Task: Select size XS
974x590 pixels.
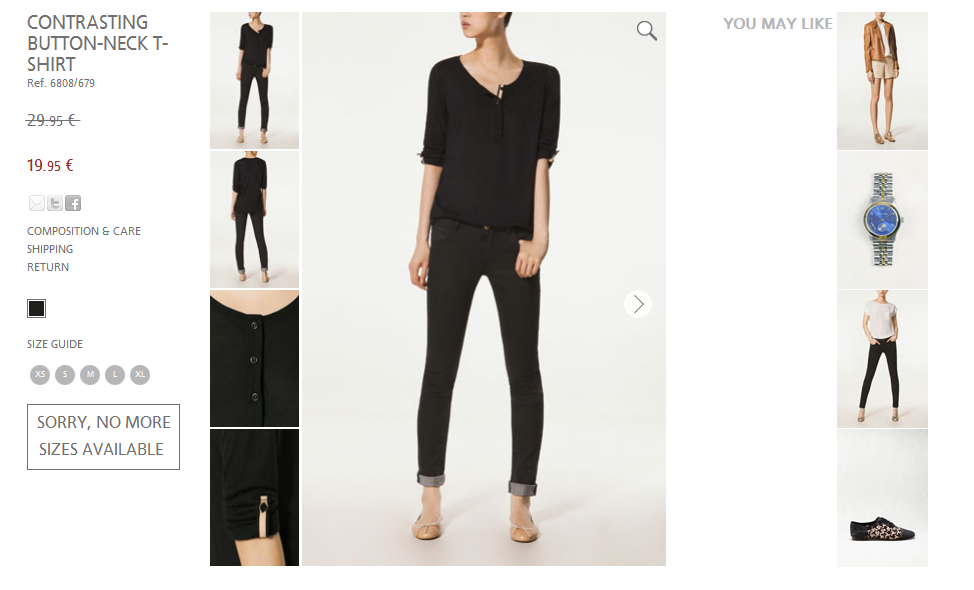Action: [40, 374]
